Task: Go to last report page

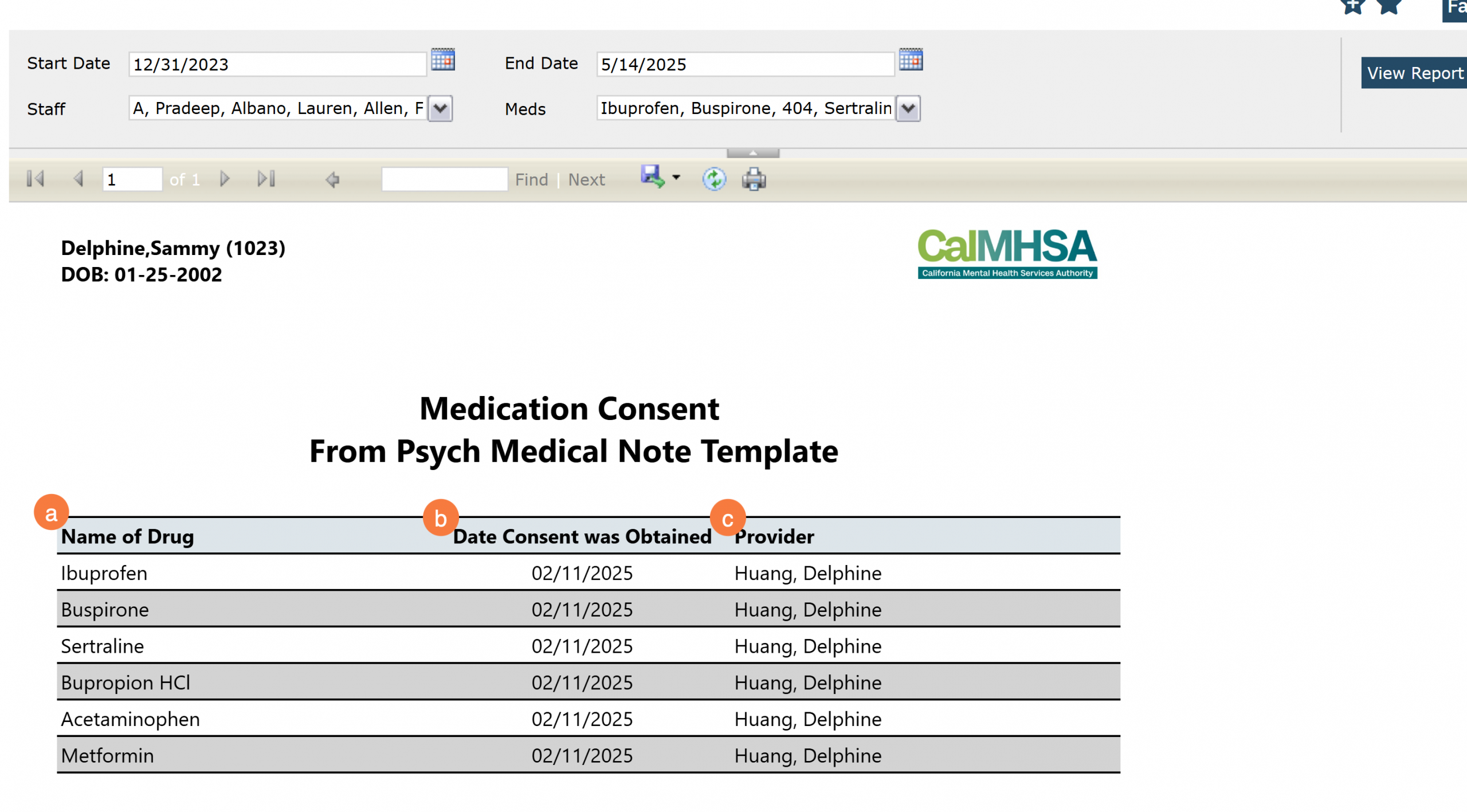Action: 266,179
